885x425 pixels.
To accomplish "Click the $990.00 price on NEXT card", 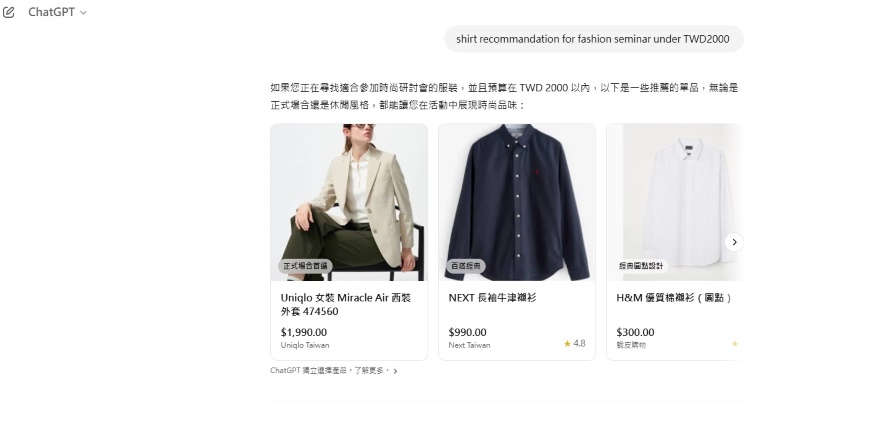I will point(467,332).
